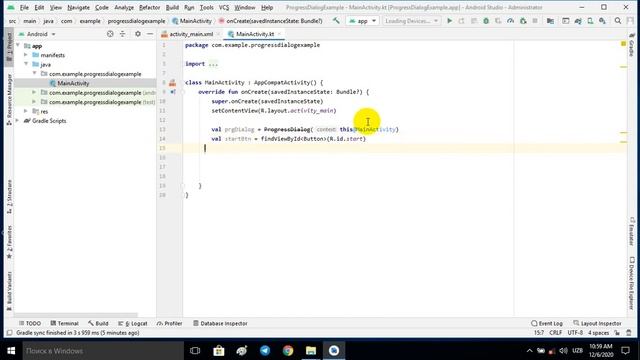Click Sync Project with Gradle Files icon
This screenshot has width=640, height=360.
(x=578, y=20)
